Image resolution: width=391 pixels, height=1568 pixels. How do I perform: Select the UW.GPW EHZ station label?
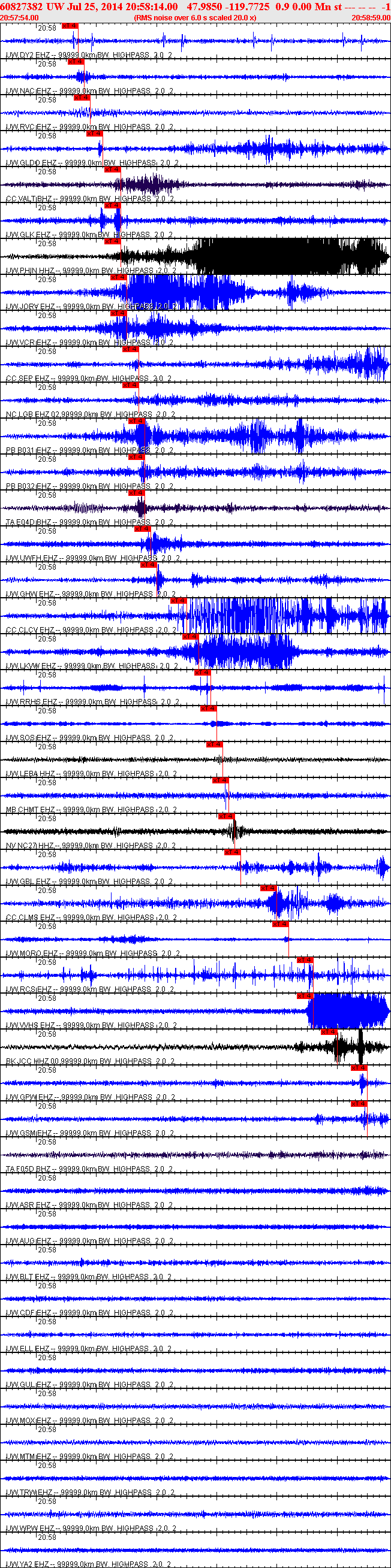point(91,1097)
